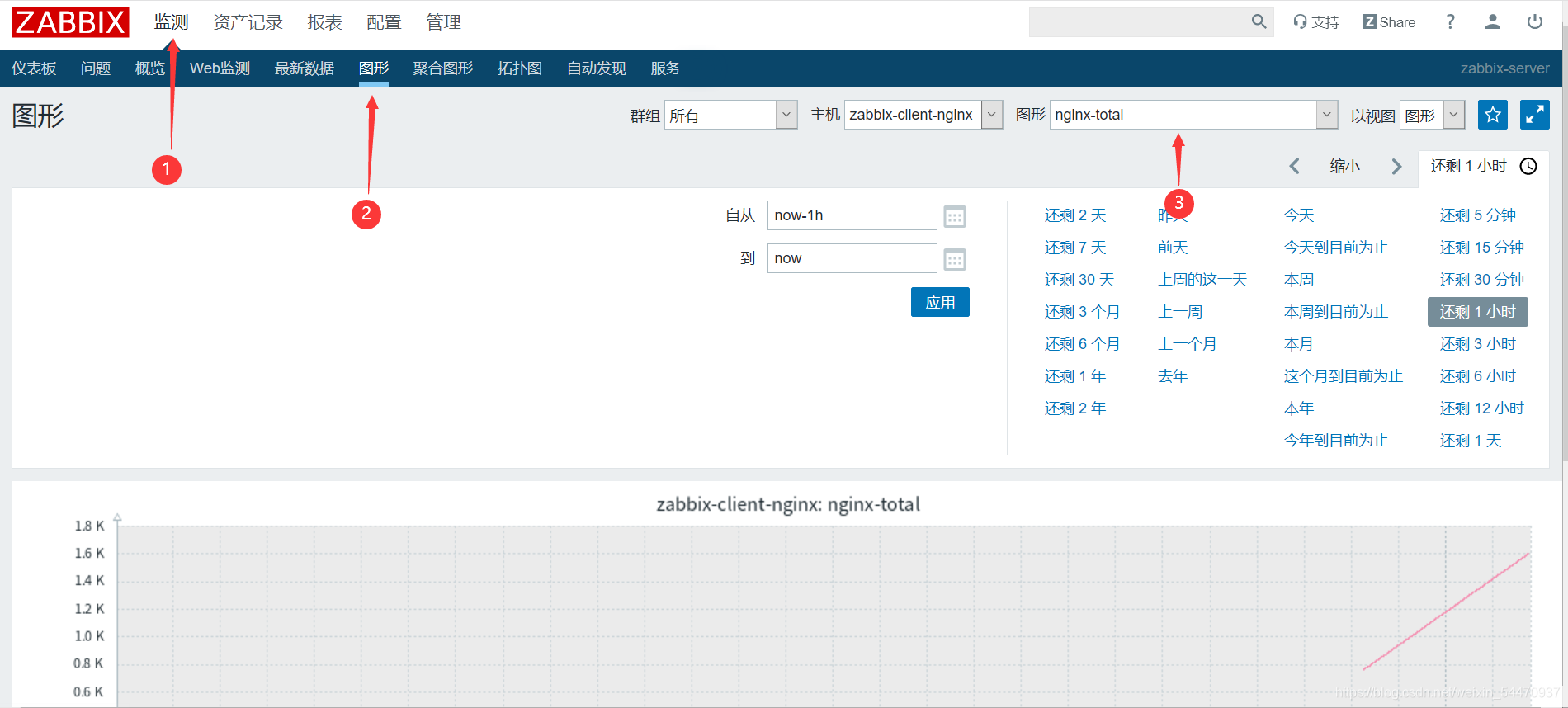Switch to Discovery (自动发现) tab

pyautogui.click(x=597, y=68)
